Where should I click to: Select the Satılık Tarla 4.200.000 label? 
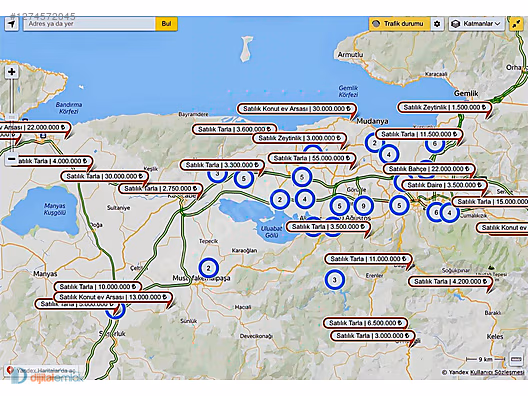click(x=451, y=282)
